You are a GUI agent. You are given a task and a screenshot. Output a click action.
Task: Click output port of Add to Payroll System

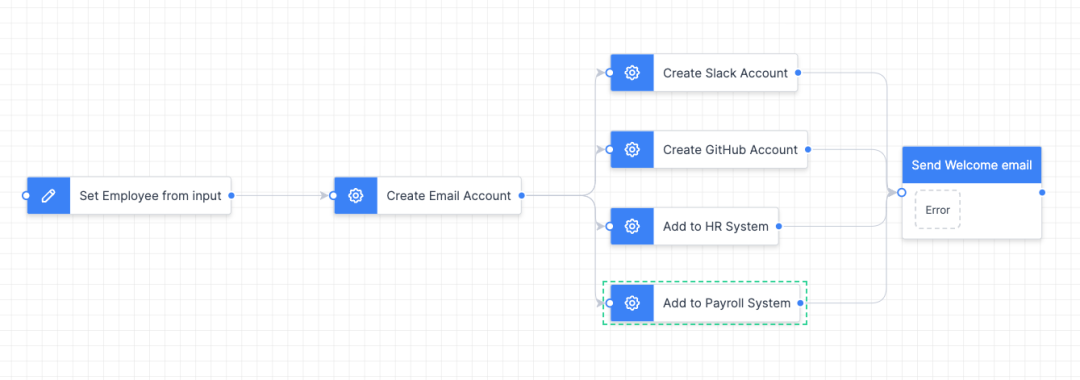click(x=800, y=303)
